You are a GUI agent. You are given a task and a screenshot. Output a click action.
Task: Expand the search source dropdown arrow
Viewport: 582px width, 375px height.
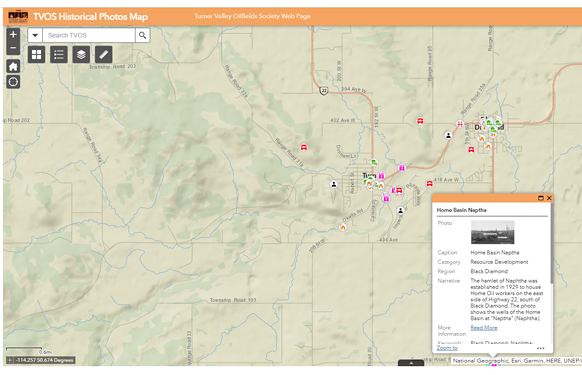(35, 35)
